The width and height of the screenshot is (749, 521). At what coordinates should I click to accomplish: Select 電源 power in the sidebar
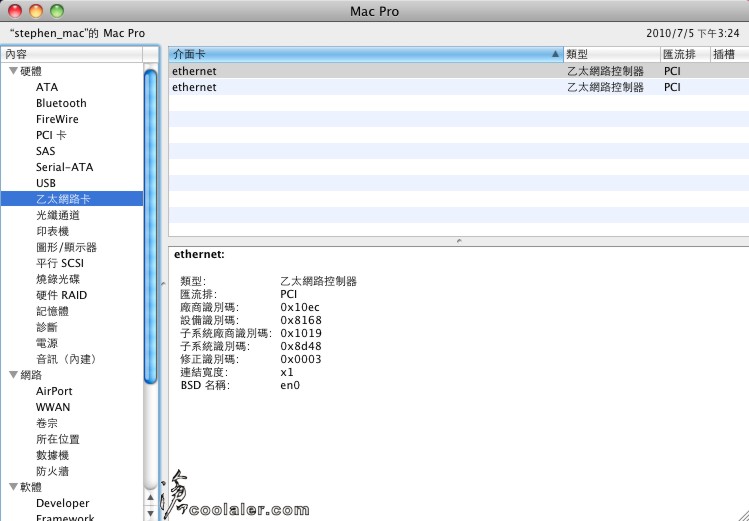[x=47, y=343]
